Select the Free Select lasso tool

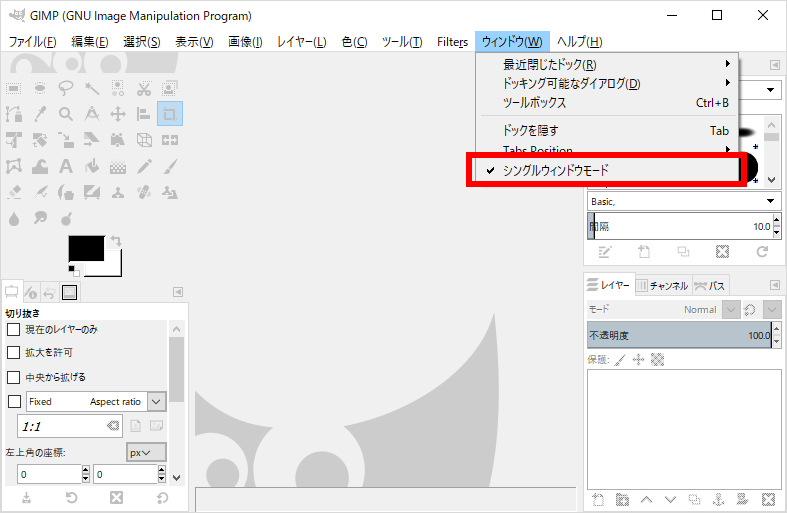tap(66, 89)
